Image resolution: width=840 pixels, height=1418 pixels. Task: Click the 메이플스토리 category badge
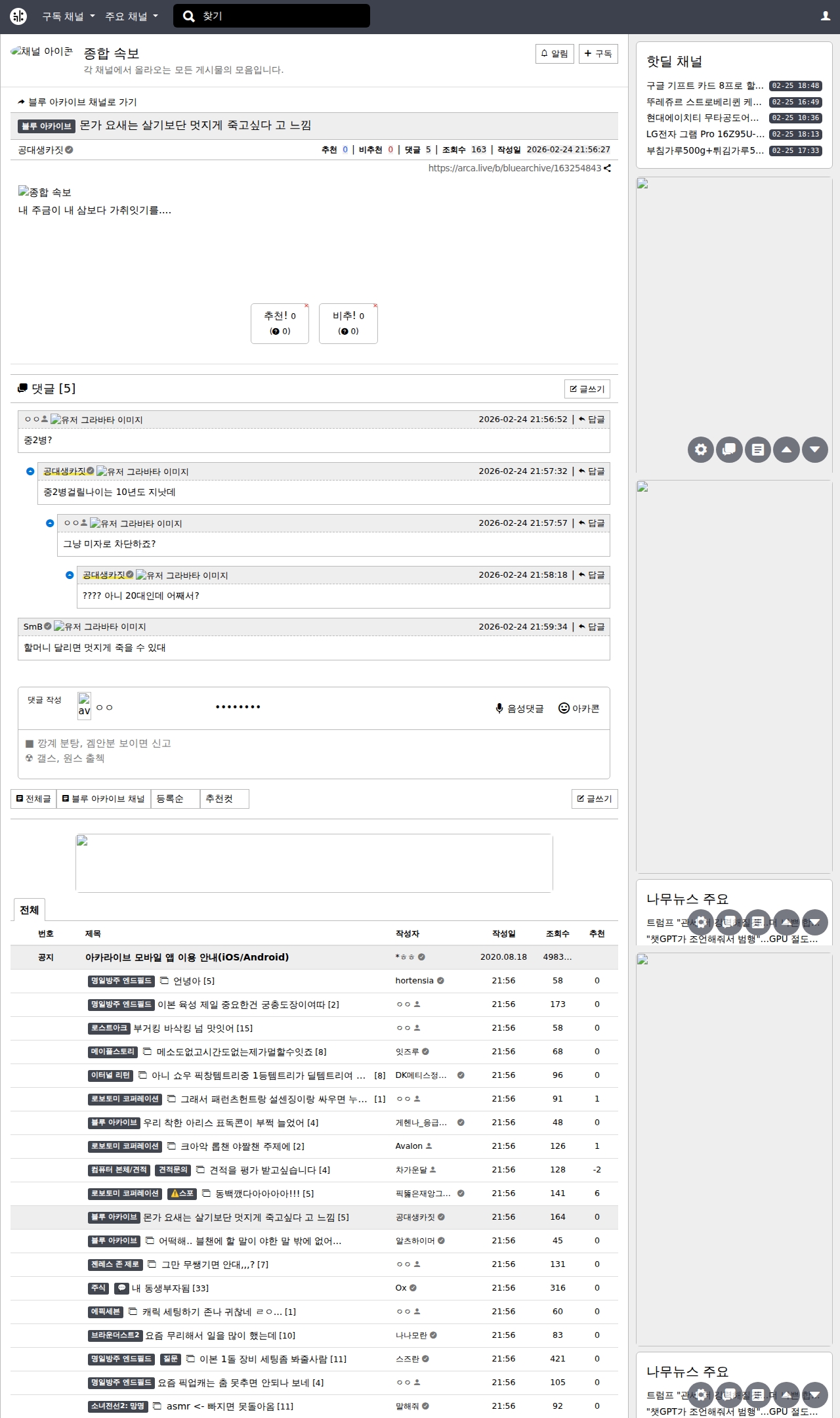(x=113, y=1052)
